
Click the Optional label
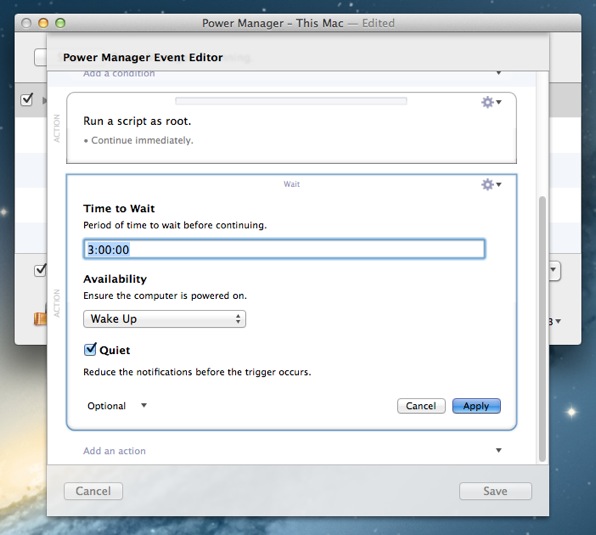pos(106,406)
